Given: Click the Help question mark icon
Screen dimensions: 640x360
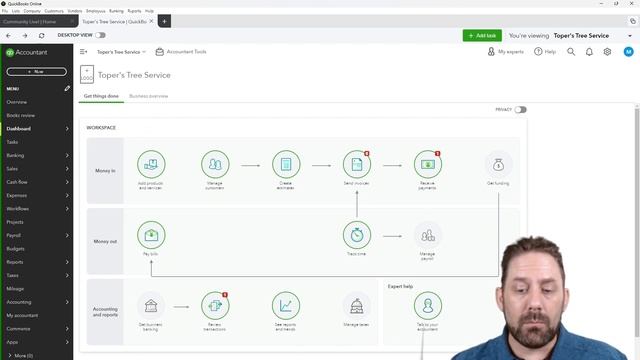Looking at the screenshot, I should click(x=538, y=52).
